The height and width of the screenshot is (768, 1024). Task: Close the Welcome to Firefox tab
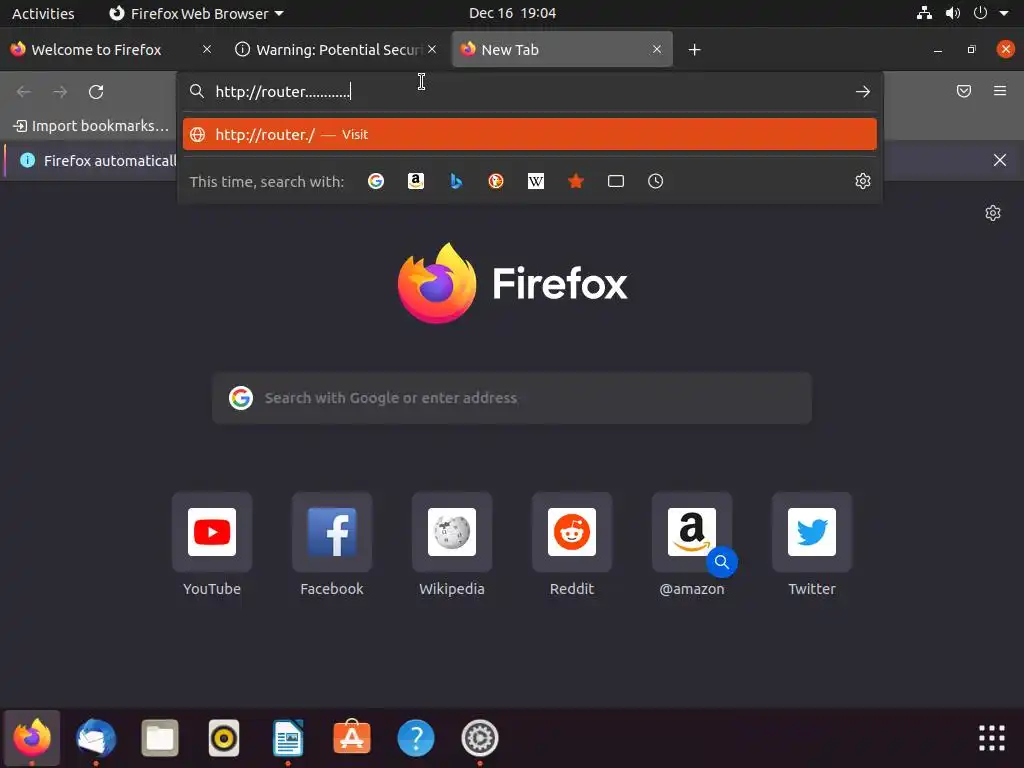point(207,49)
